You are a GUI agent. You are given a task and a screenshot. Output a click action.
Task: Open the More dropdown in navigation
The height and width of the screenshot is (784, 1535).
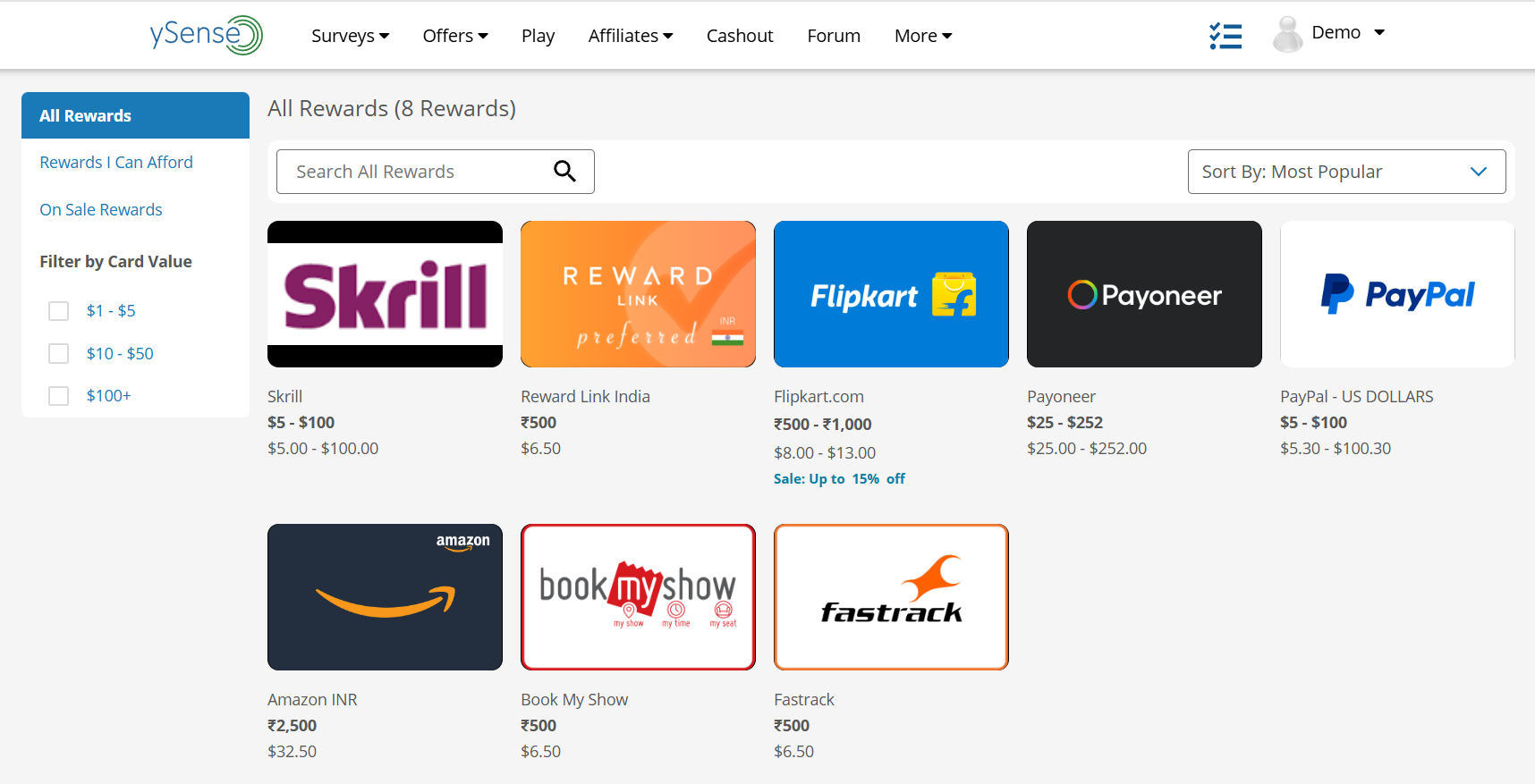click(x=923, y=36)
